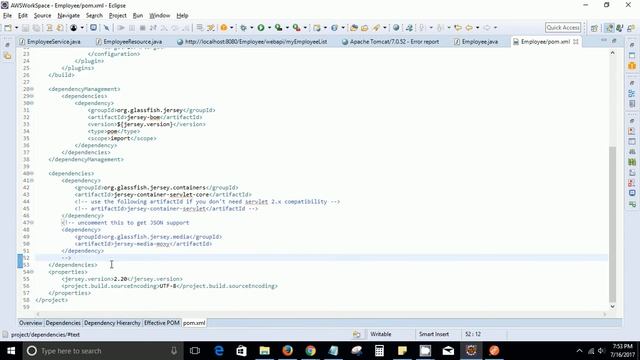The image size is (640, 360).
Task: Collapse the dependencies fold on line 40
Action: 32,173
